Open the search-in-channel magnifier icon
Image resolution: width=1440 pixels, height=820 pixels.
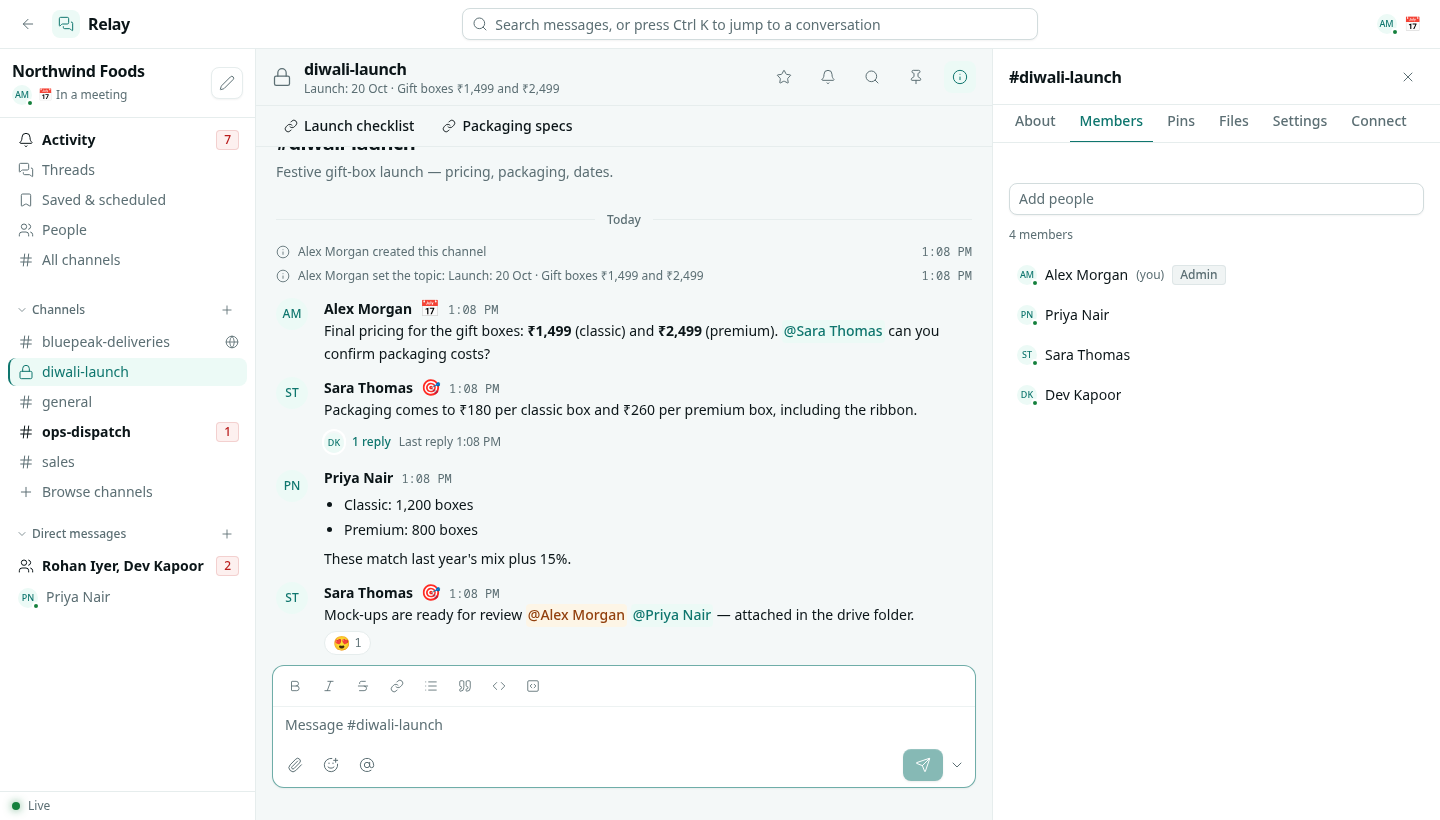(x=872, y=77)
